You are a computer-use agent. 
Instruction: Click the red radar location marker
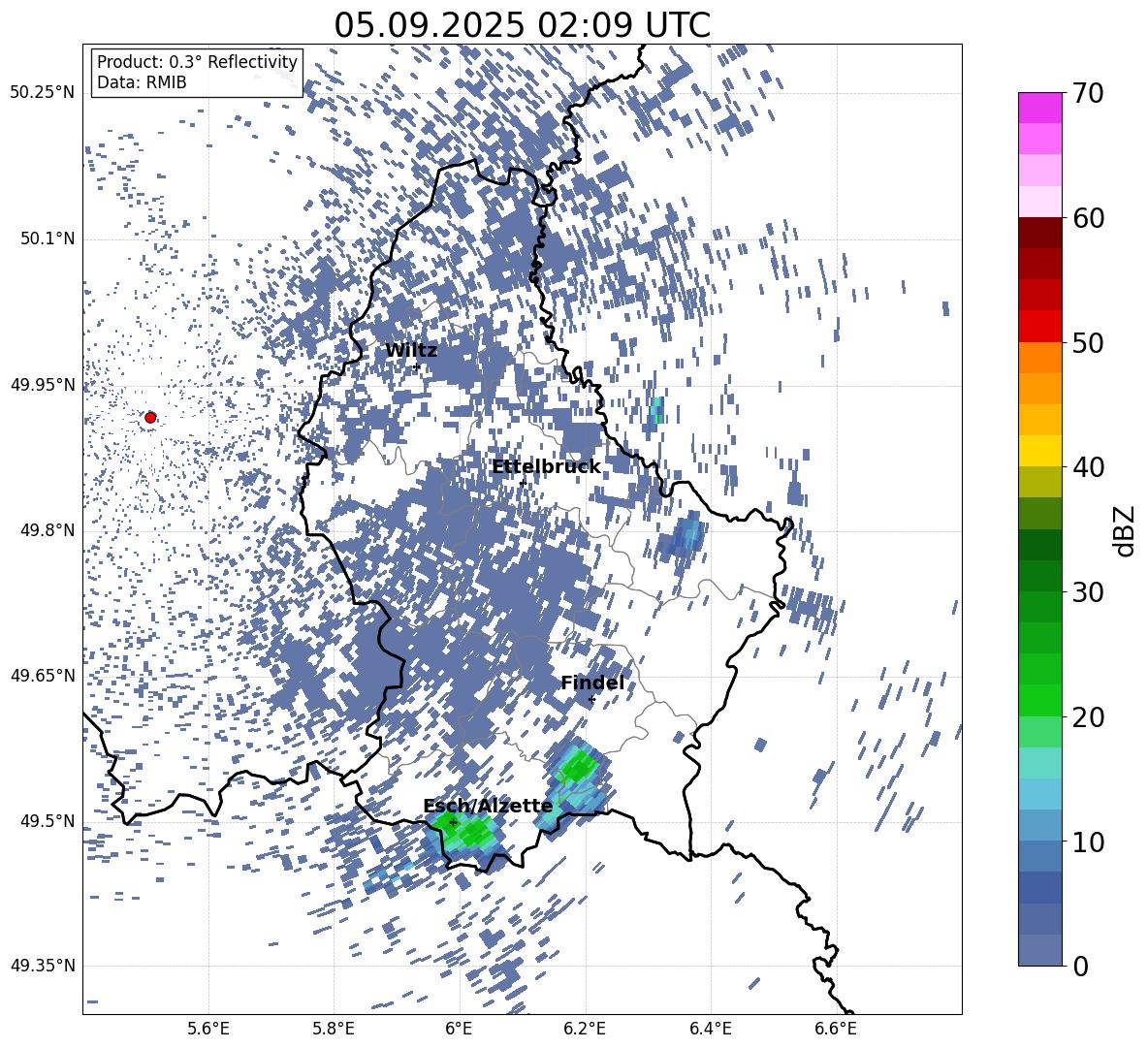150,417
